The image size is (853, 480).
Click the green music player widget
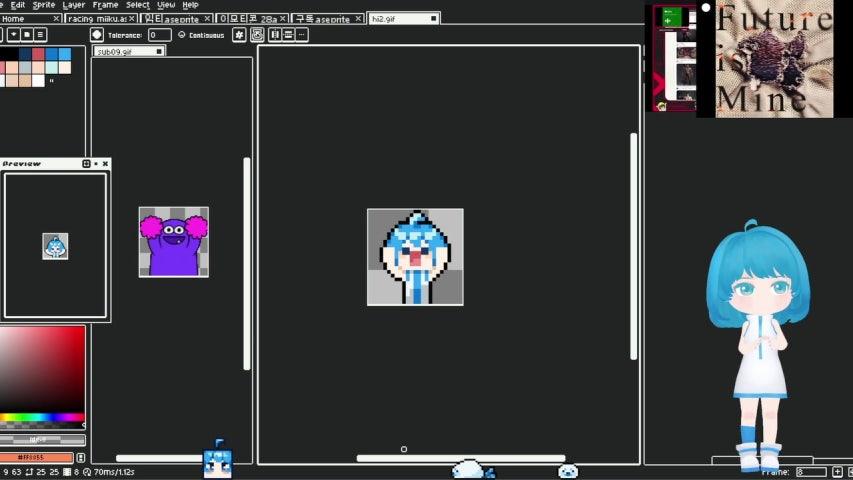coord(672,16)
